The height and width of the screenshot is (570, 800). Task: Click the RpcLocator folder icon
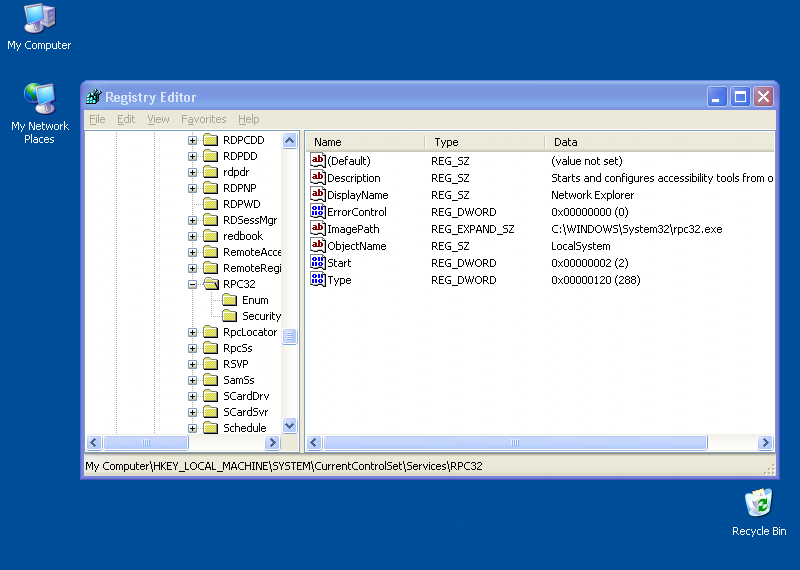click(x=211, y=332)
